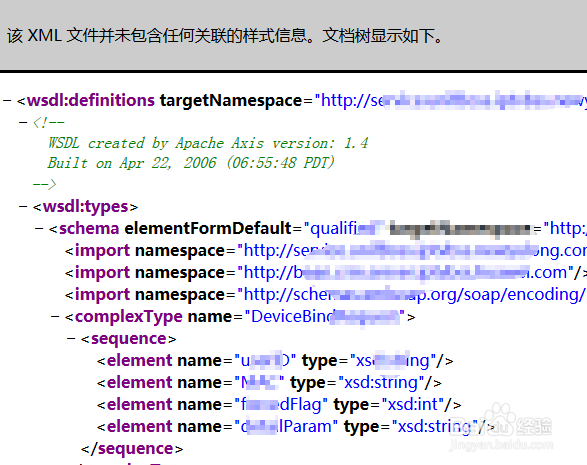Click the second element row with xsd:string type
The height and width of the screenshot is (465, 587).
pos(269,383)
